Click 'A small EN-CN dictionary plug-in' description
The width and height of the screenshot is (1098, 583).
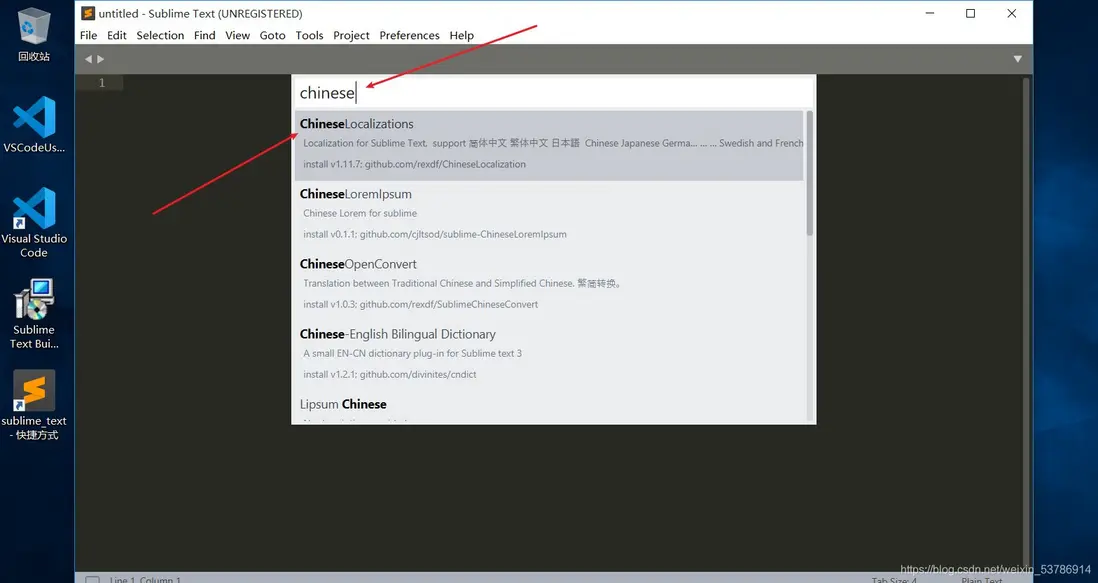point(412,353)
